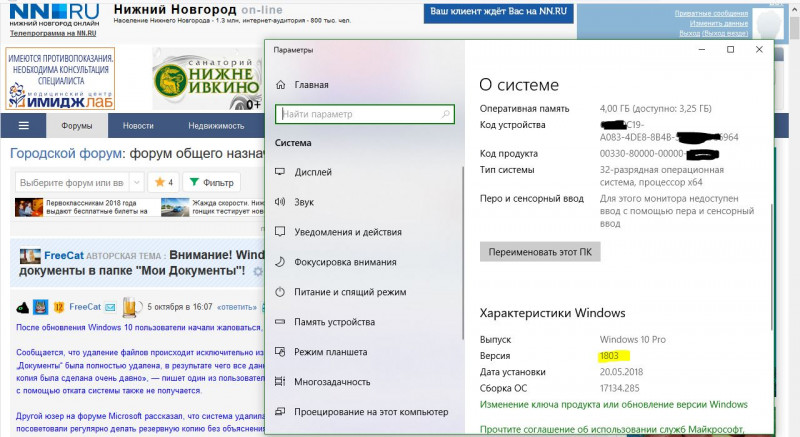800x437 pixels.
Task: Click the beer mug icon in post header
Action: 131,307
